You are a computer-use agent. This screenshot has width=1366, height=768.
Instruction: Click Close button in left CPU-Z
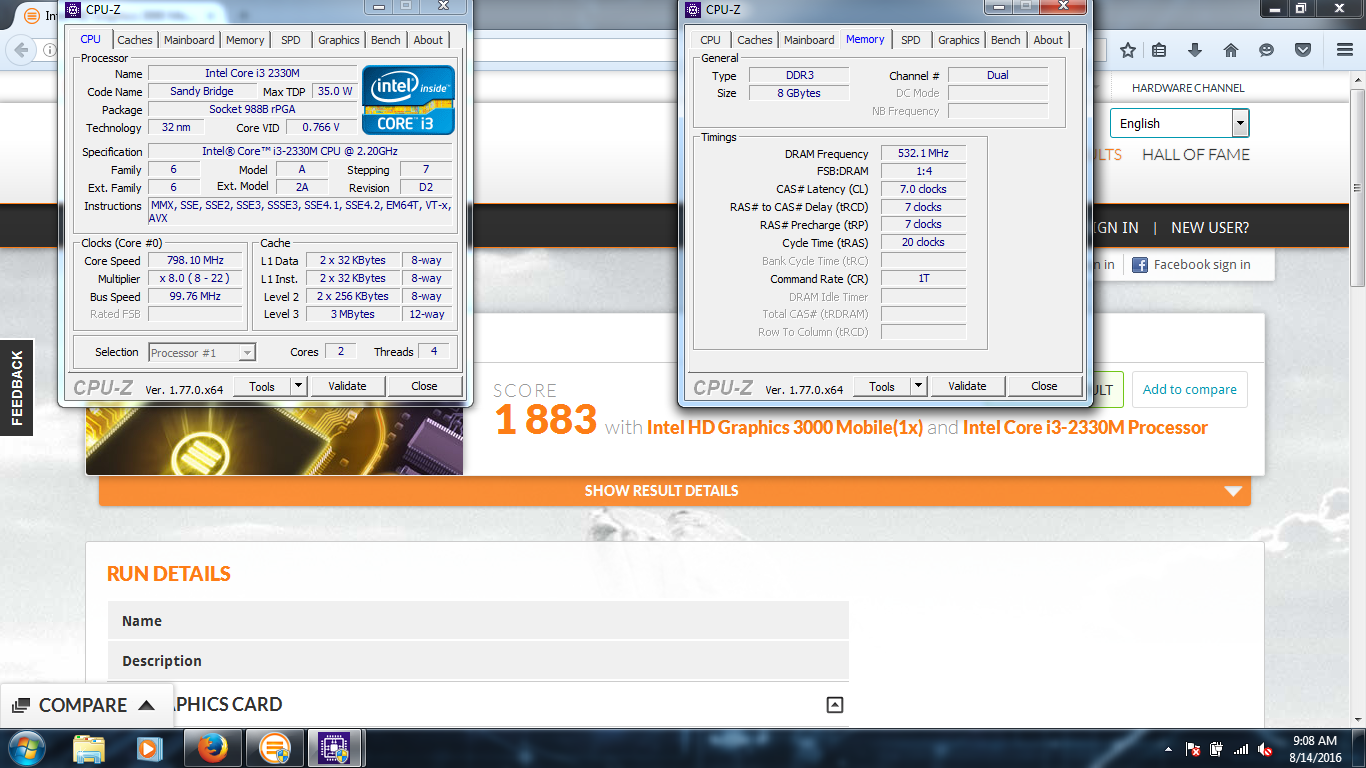tap(424, 386)
